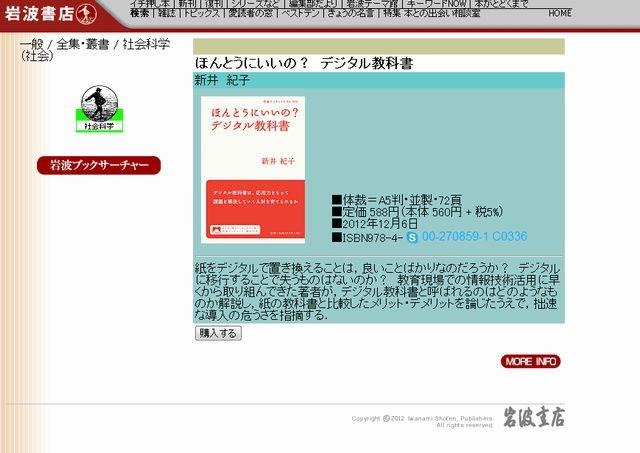Click the 岩波ブックサーチャー button
The width and height of the screenshot is (640, 453).
tap(99, 165)
